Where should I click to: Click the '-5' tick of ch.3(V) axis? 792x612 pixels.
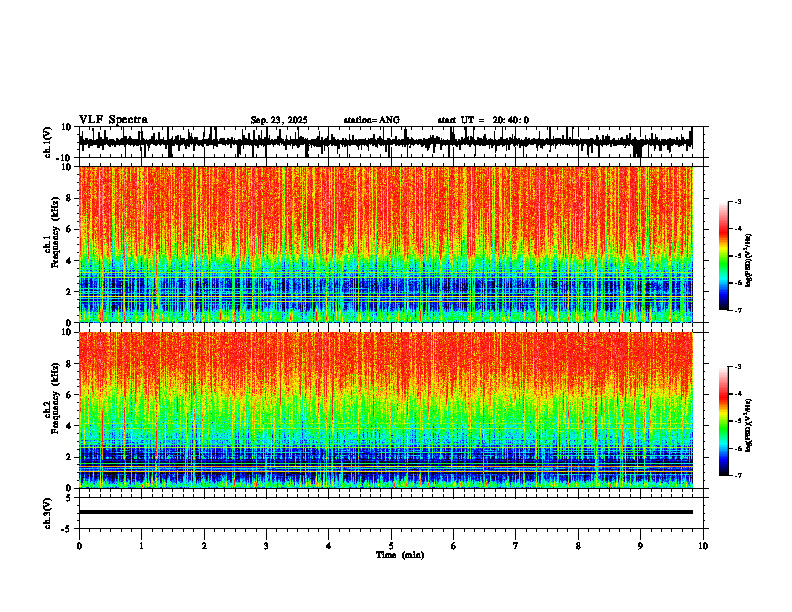pos(68,529)
